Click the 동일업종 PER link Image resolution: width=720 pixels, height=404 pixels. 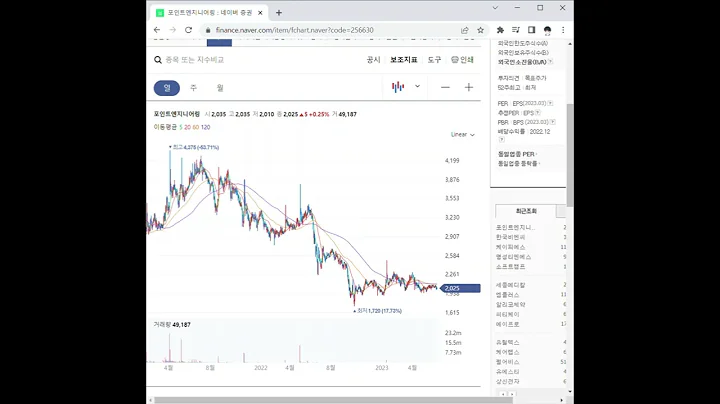[x=516, y=154]
